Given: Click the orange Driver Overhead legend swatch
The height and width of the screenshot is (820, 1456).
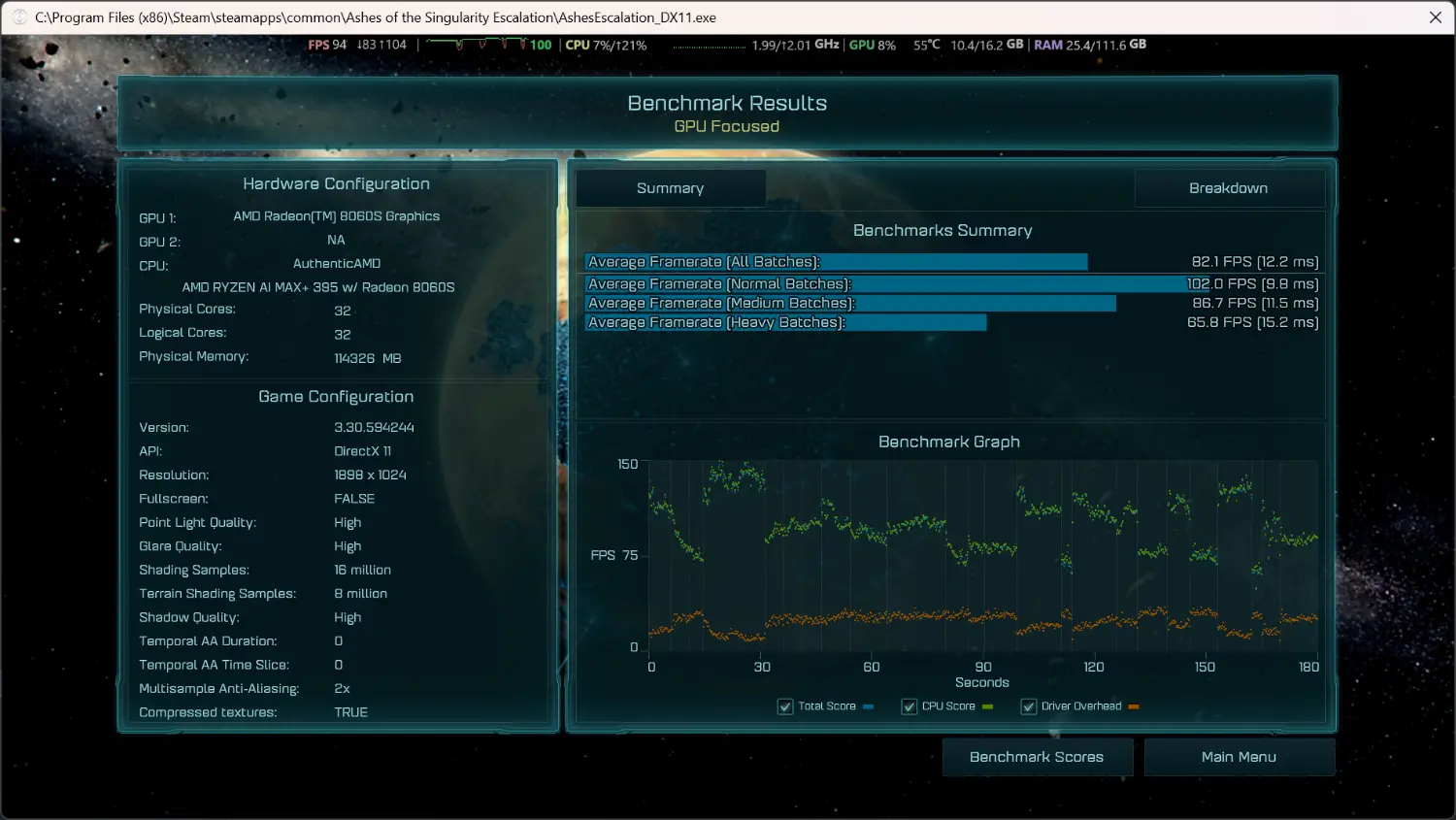Looking at the screenshot, I should [x=1134, y=706].
